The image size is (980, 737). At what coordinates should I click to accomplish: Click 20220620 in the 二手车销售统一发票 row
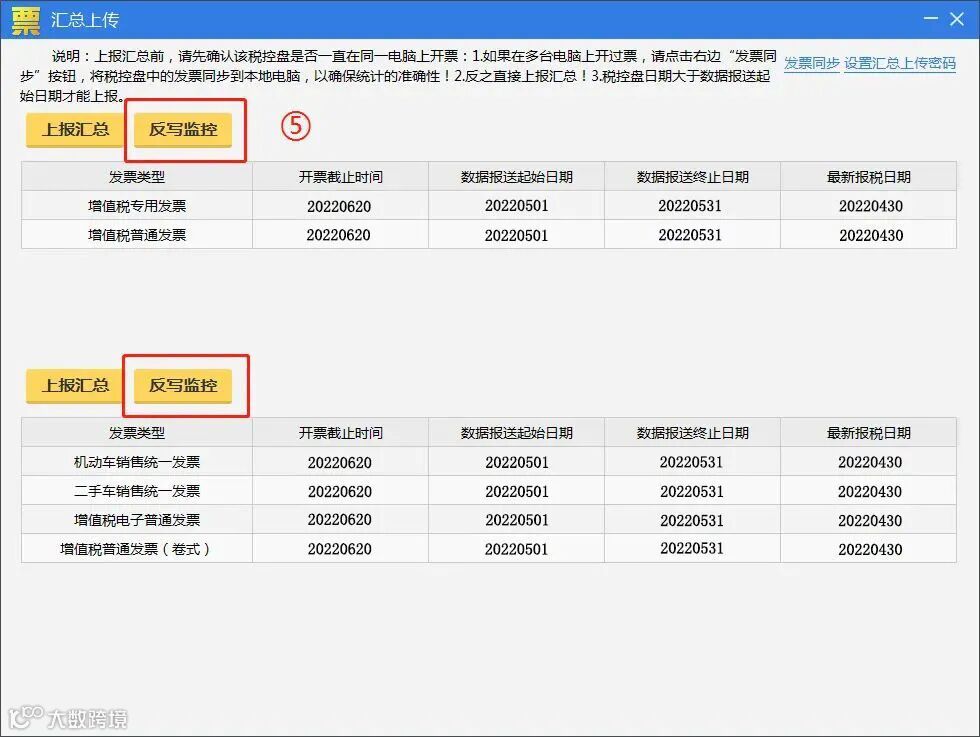340,492
